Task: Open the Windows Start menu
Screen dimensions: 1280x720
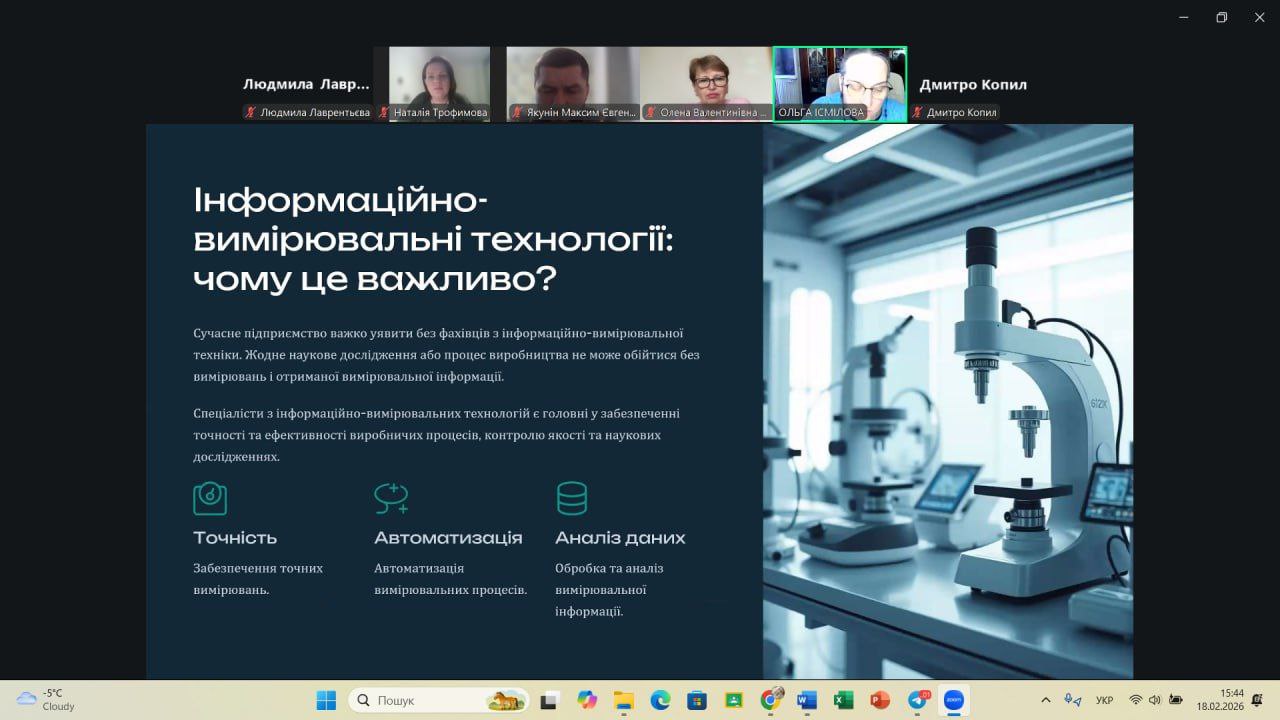Action: (x=326, y=700)
